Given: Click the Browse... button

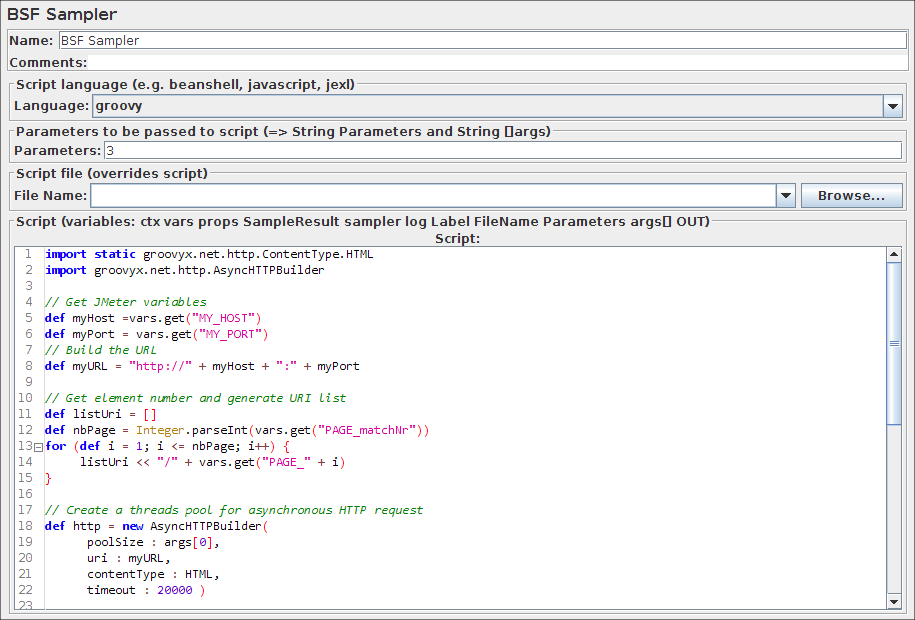Looking at the screenshot, I should (x=851, y=196).
